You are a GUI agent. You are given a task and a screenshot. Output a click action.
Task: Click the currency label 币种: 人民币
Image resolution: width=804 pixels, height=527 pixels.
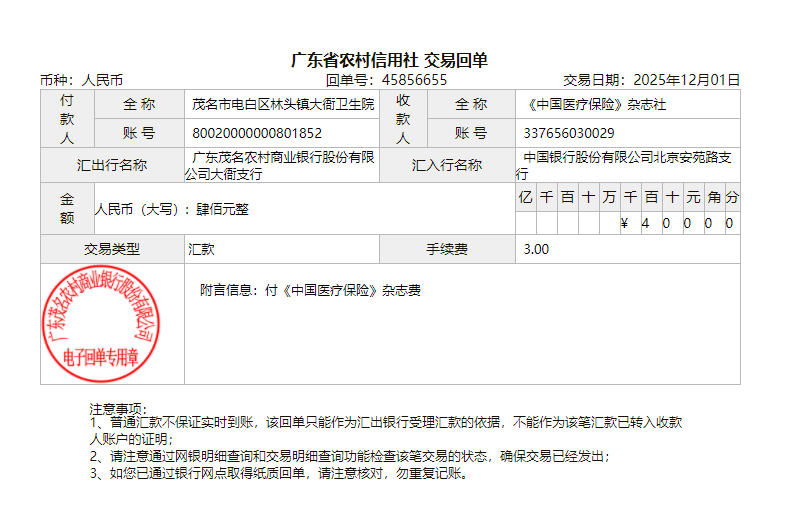pyautogui.click(x=81, y=80)
